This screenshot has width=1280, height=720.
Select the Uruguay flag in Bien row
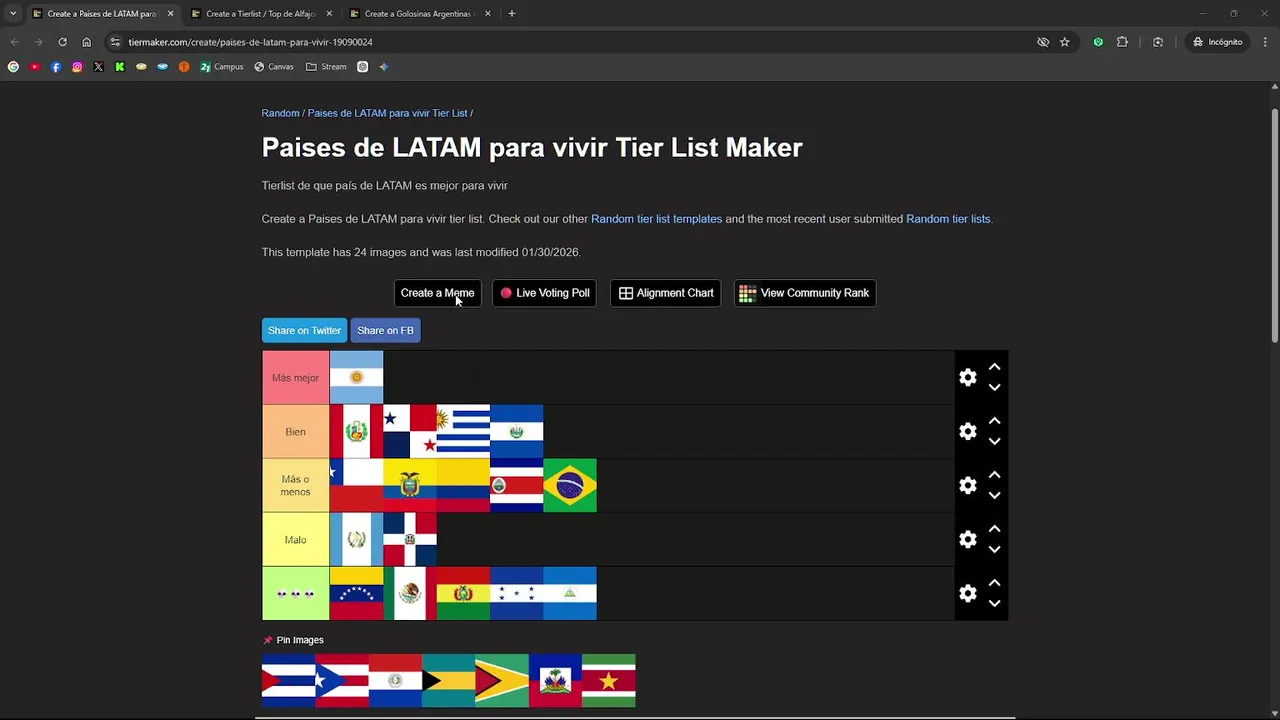[463, 432]
